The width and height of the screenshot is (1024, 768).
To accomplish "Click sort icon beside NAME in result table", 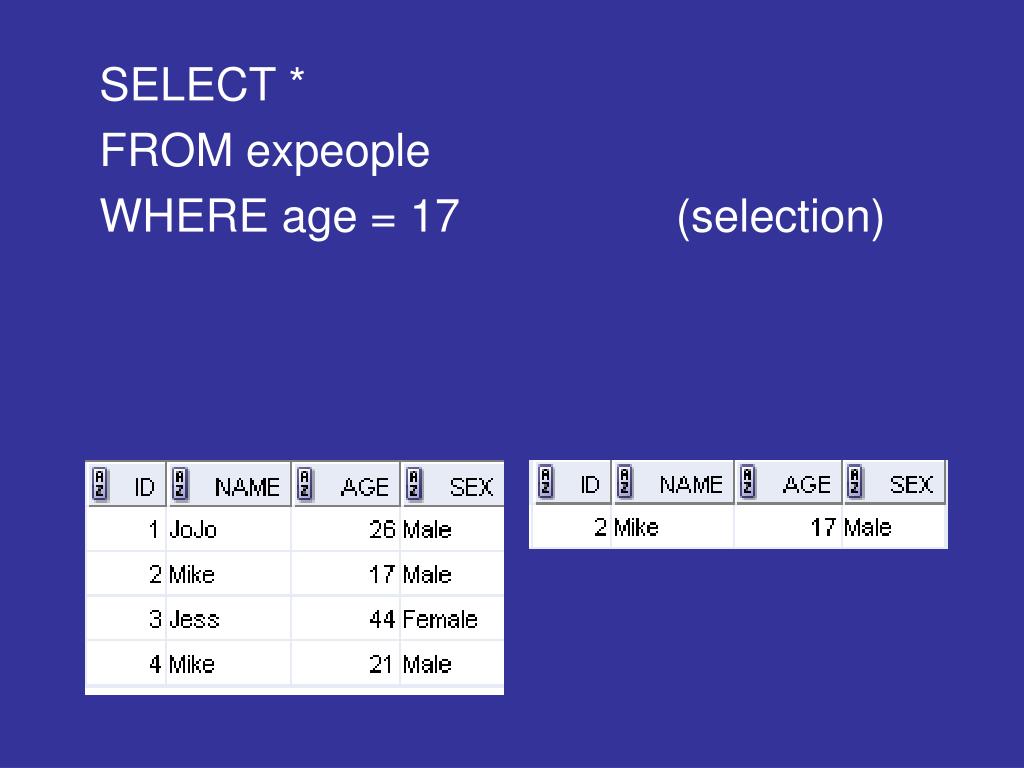I will pyautogui.click(x=625, y=482).
